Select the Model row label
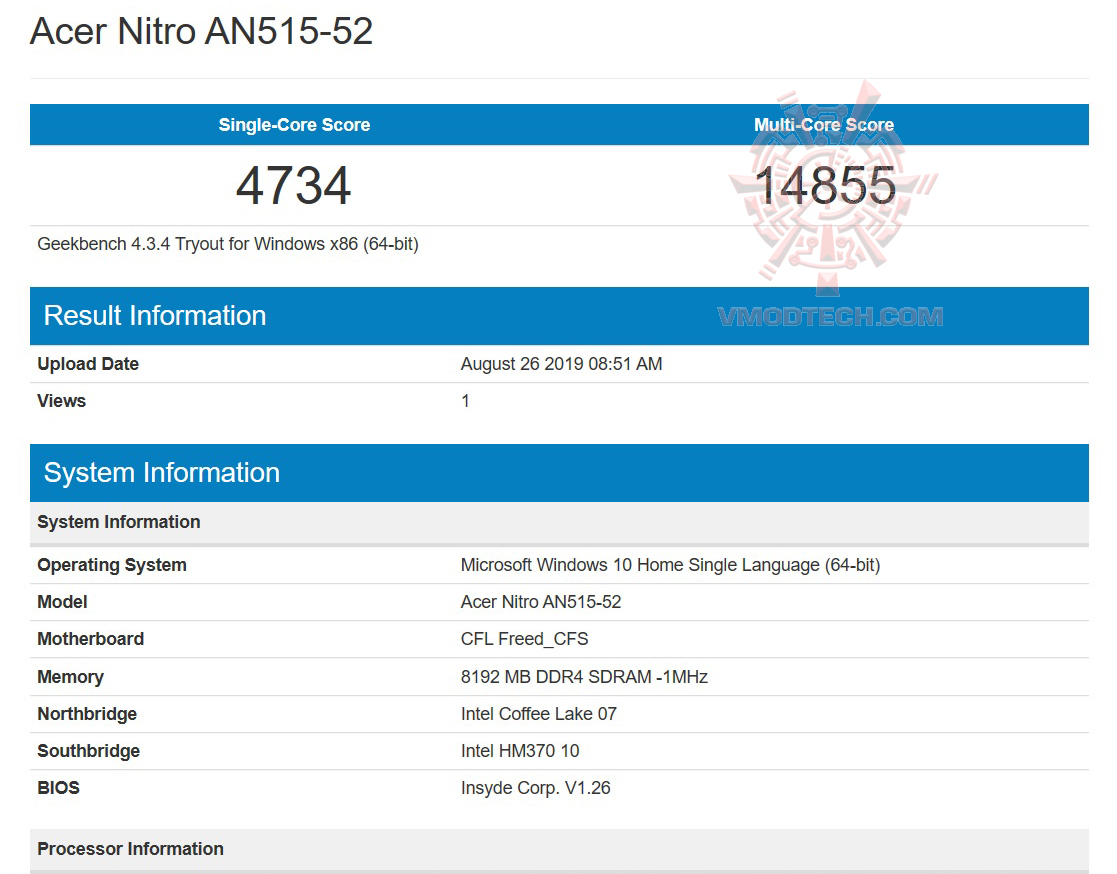This screenshot has height=874, width=1117. (62, 602)
